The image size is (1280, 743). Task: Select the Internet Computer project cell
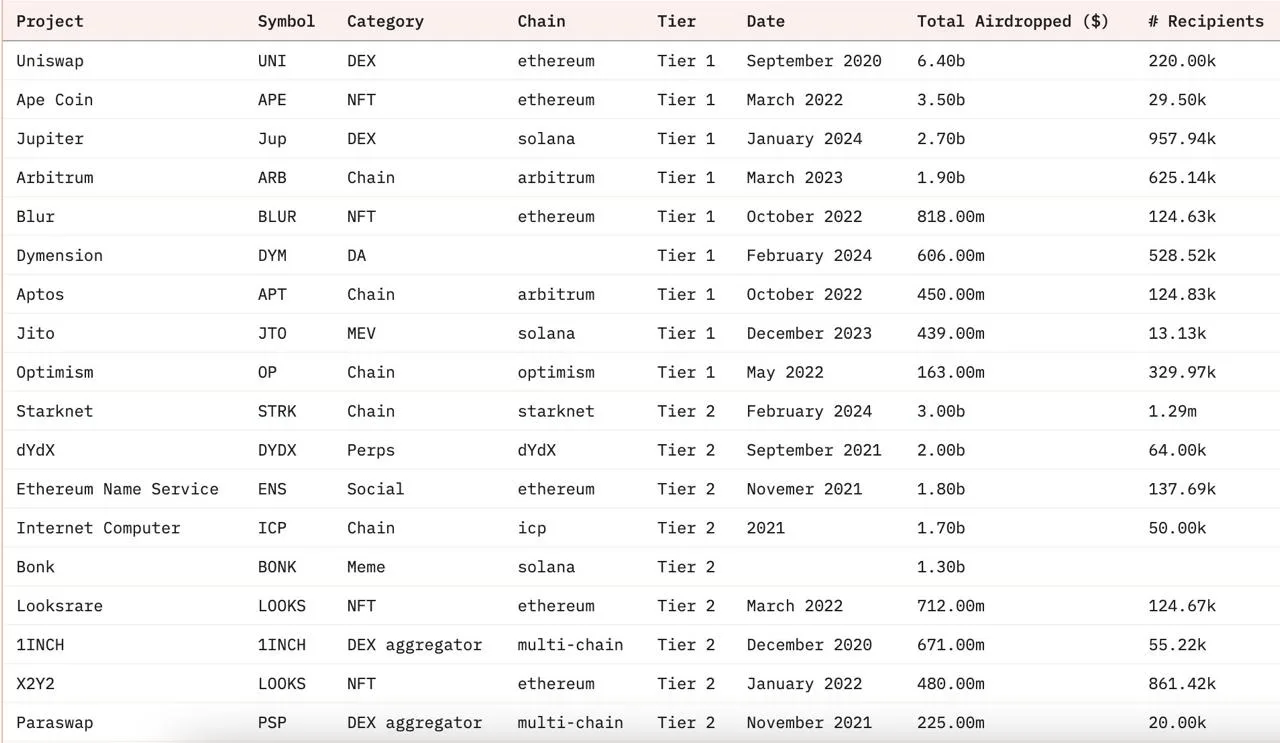[98, 529]
